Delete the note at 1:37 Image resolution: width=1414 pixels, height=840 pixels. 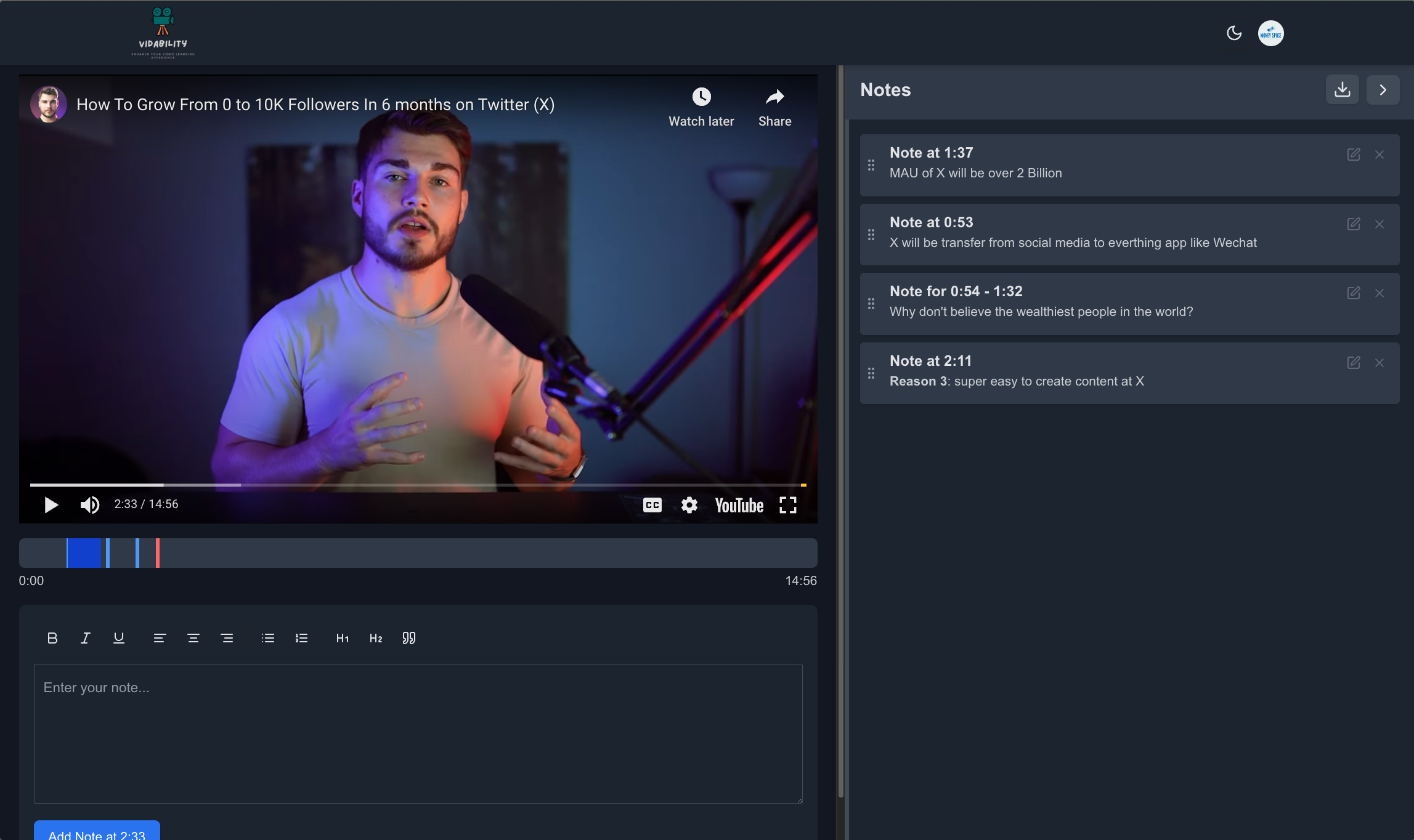coord(1379,155)
